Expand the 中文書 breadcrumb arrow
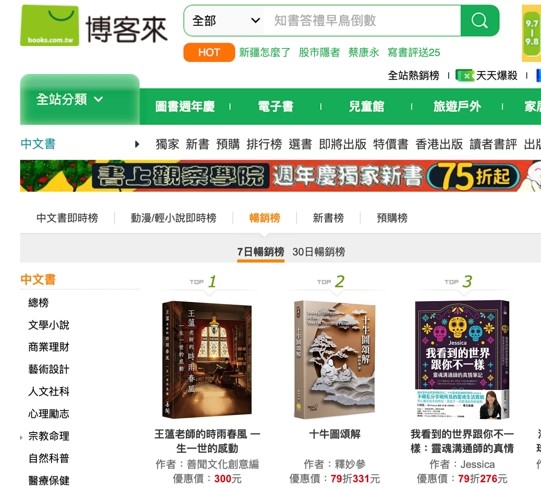Screen dimensions: 541x490 click(x=137, y=144)
